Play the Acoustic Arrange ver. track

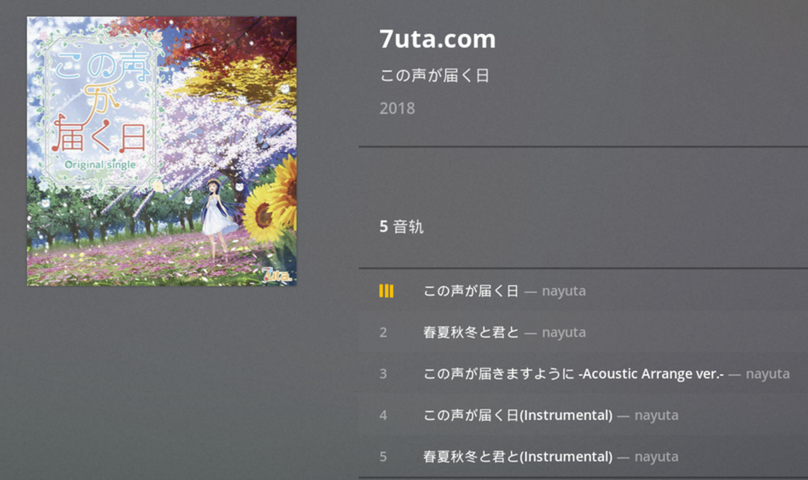point(574,373)
